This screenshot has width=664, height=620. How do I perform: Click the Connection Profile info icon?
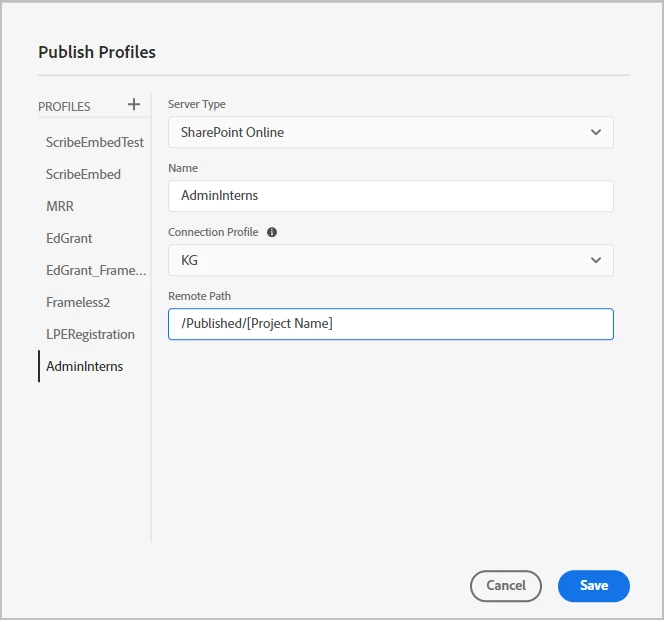[272, 232]
